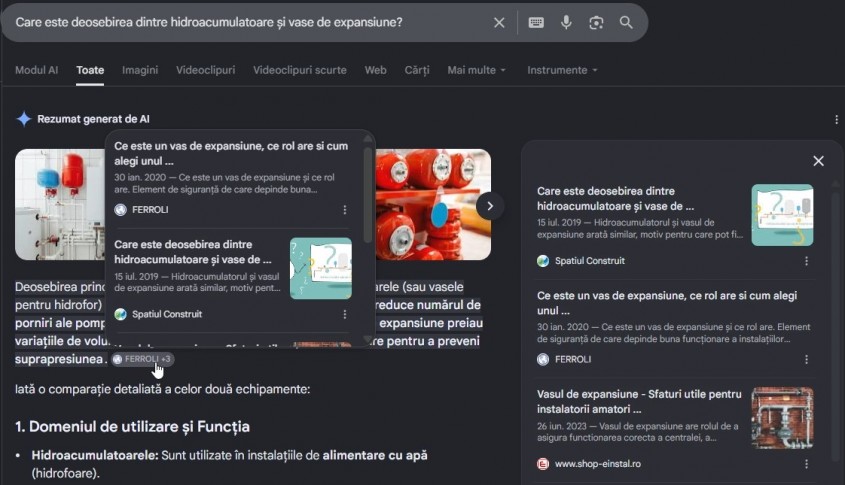Open the Cărți tab
Image resolution: width=845 pixels, height=485 pixels.
(417, 70)
